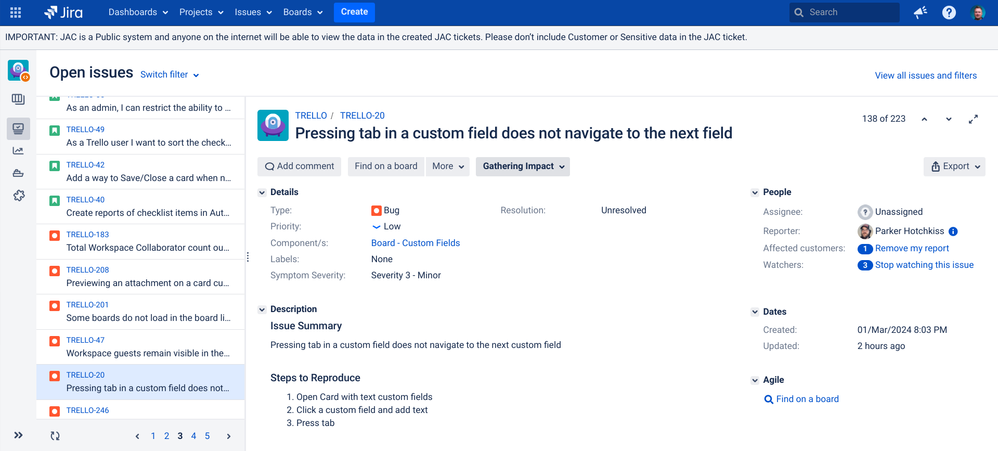
Task: Open the add-ons puzzle icon in sidebar
Action: pyautogui.click(x=18, y=196)
